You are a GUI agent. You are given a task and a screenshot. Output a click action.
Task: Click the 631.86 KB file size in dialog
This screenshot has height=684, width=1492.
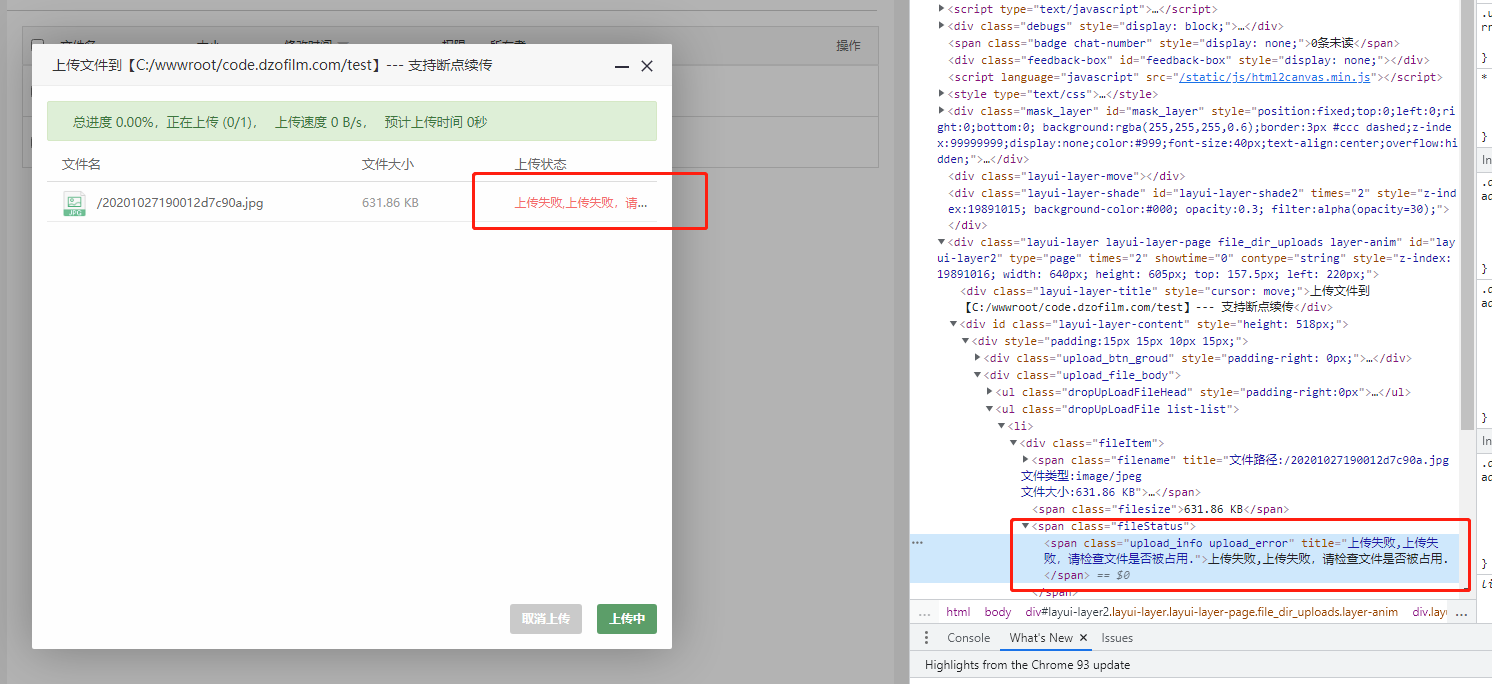pos(390,203)
